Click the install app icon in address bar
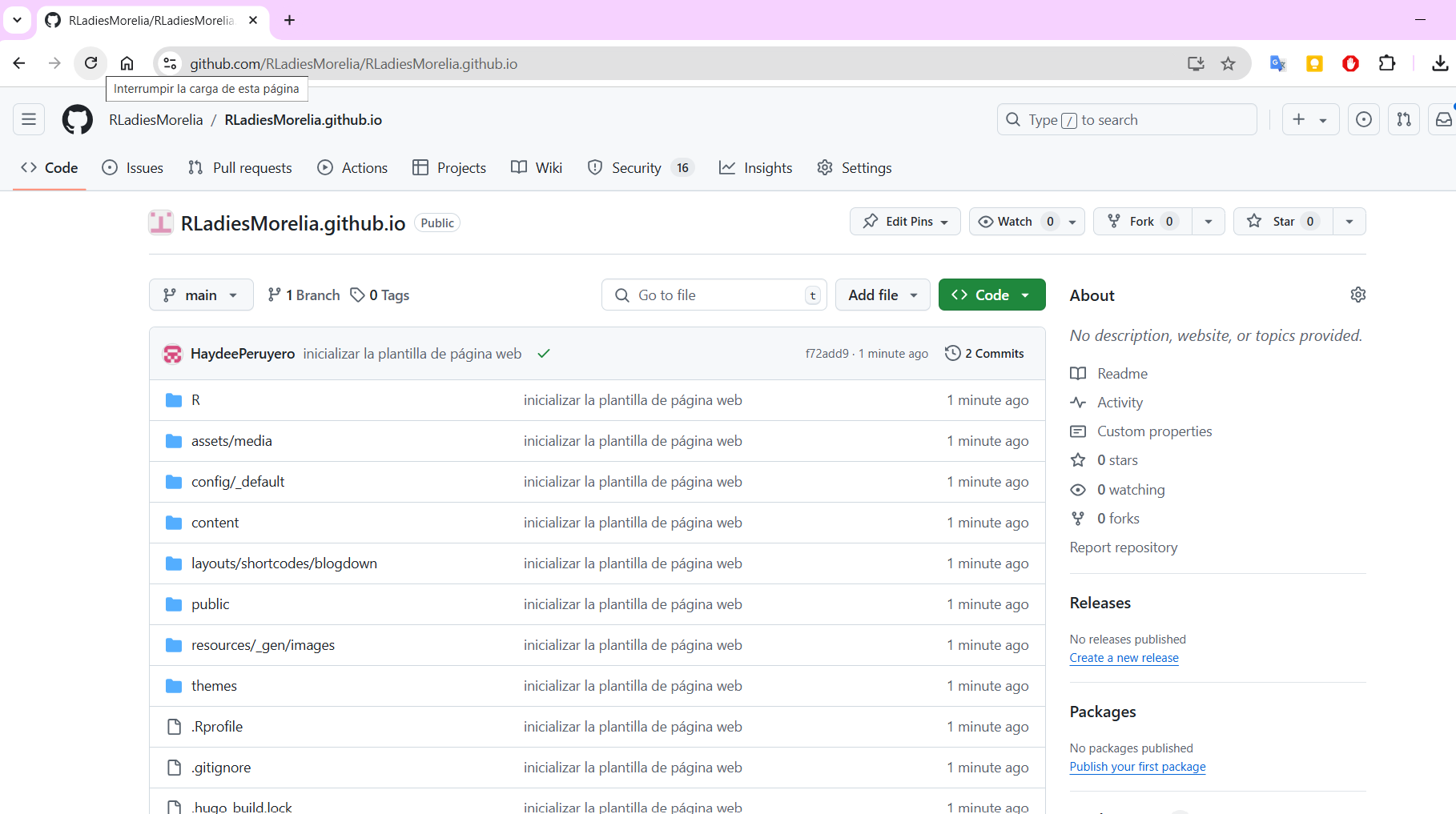 pyautogui.click(x=1196, y=63)
